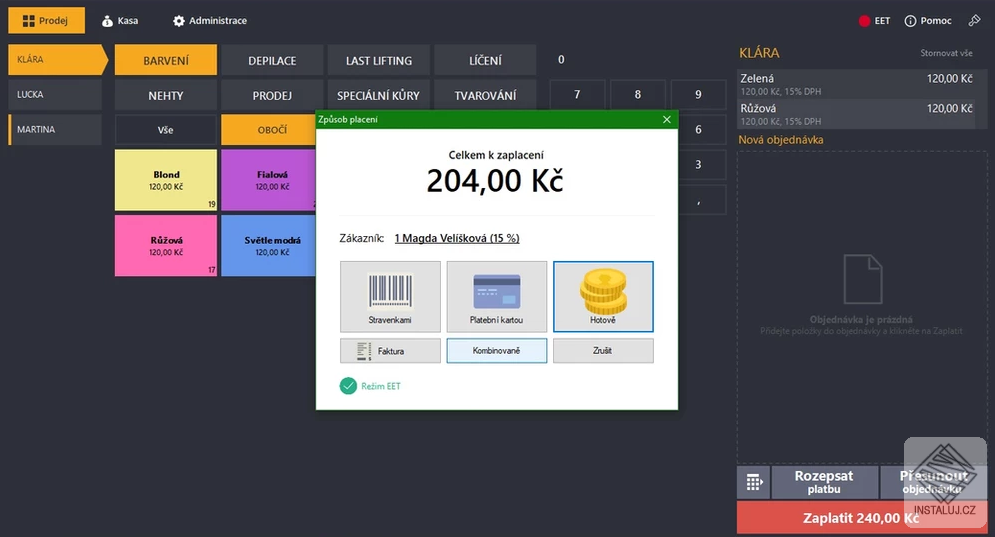Click Stornovat vše to void order
995x537 pixels.
click(x=946, y=53)
